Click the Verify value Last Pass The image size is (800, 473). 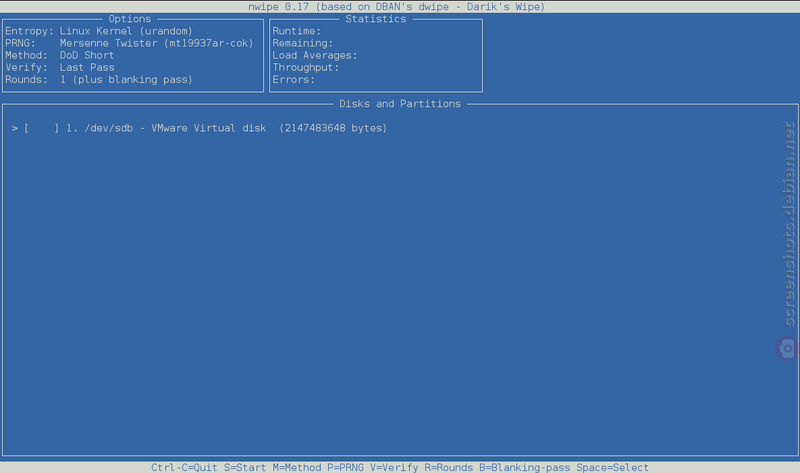coord(87,67)
